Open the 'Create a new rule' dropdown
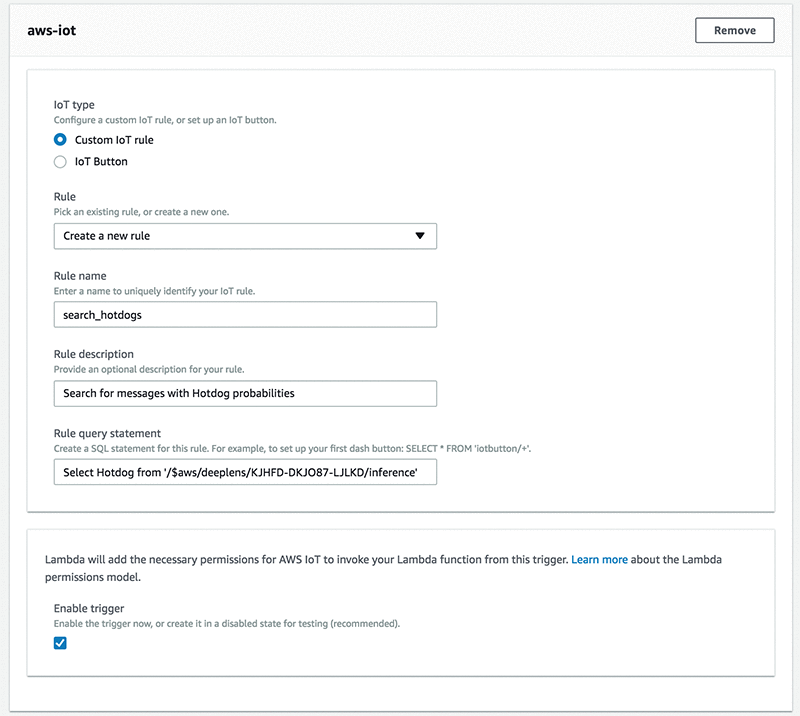 (245, 236)
